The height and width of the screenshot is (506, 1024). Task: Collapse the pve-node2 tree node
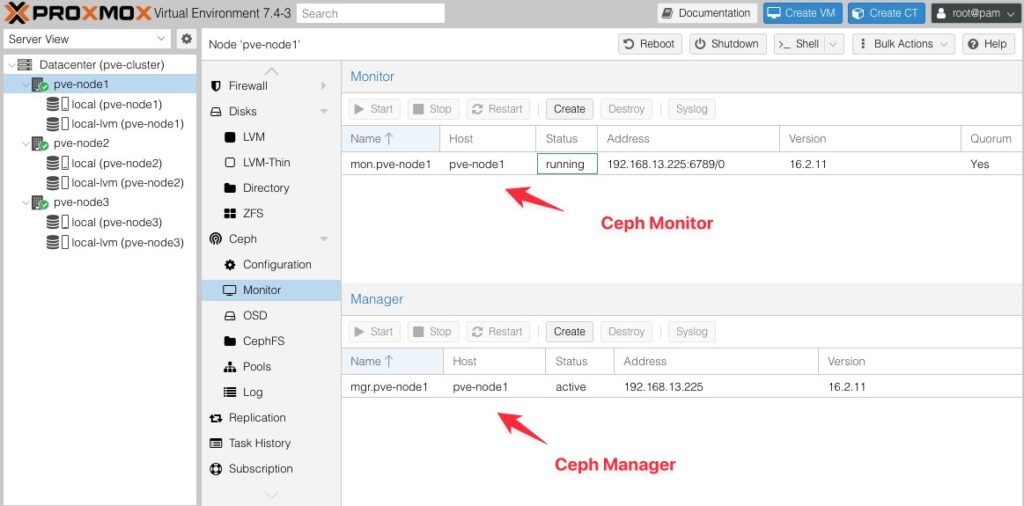(25, 143)
